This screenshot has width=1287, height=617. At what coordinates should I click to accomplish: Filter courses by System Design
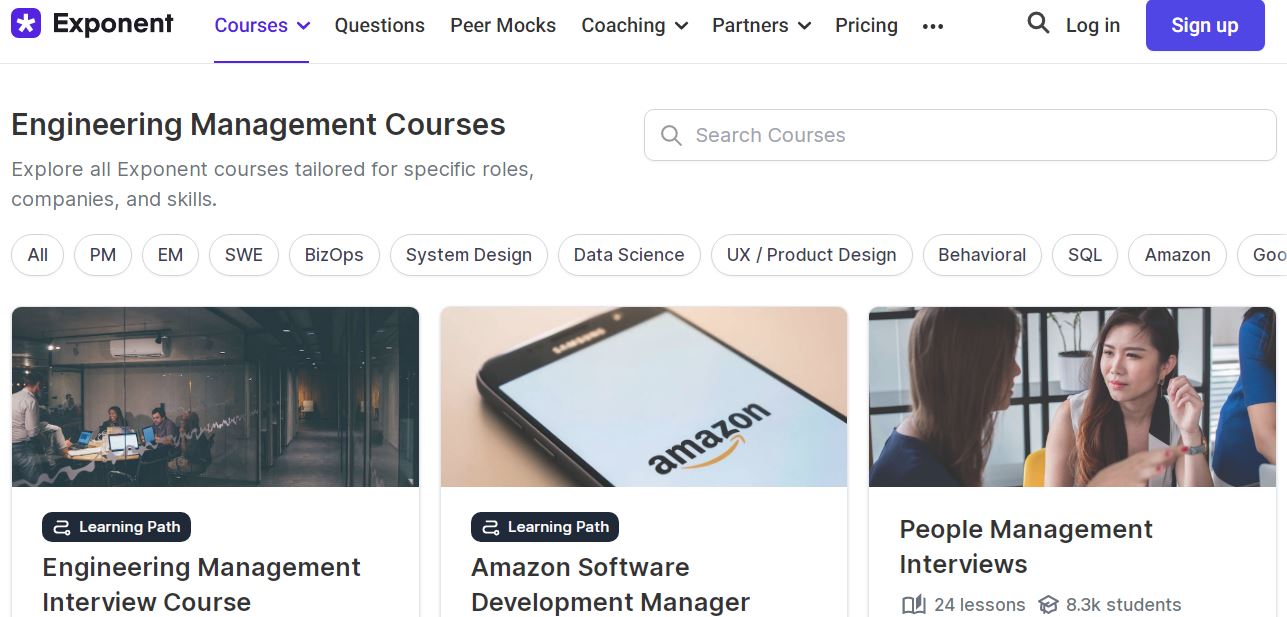pyautogui.click(x=468, y=255)
